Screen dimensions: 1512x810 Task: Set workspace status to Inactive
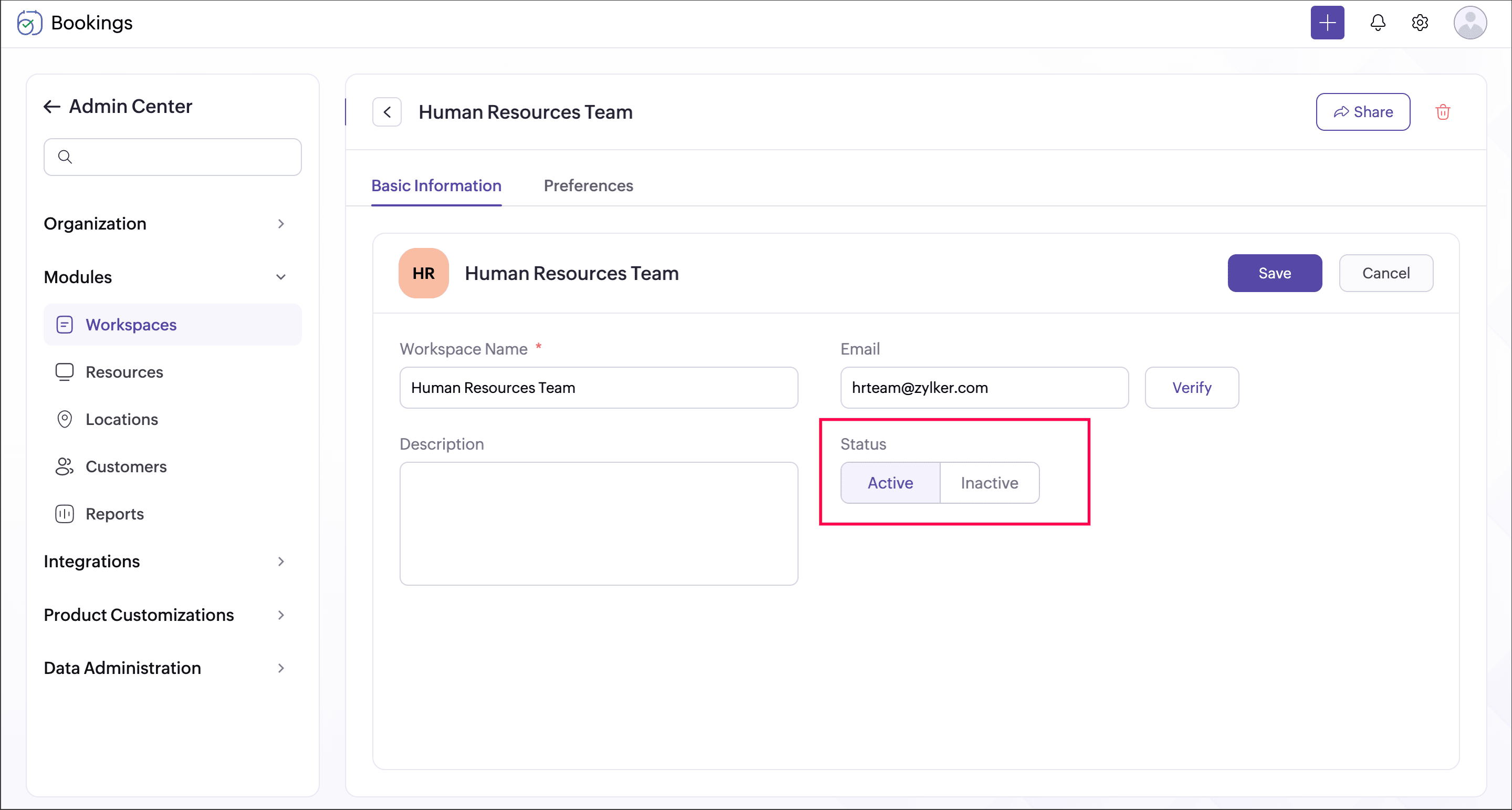(989, 482)
